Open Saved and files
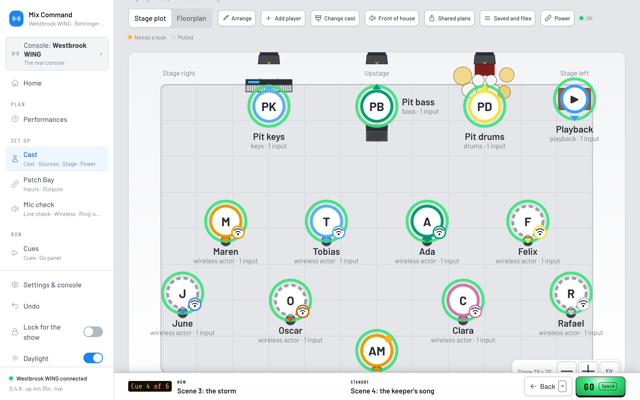This screenshot has height=400, width=640. 507,18
